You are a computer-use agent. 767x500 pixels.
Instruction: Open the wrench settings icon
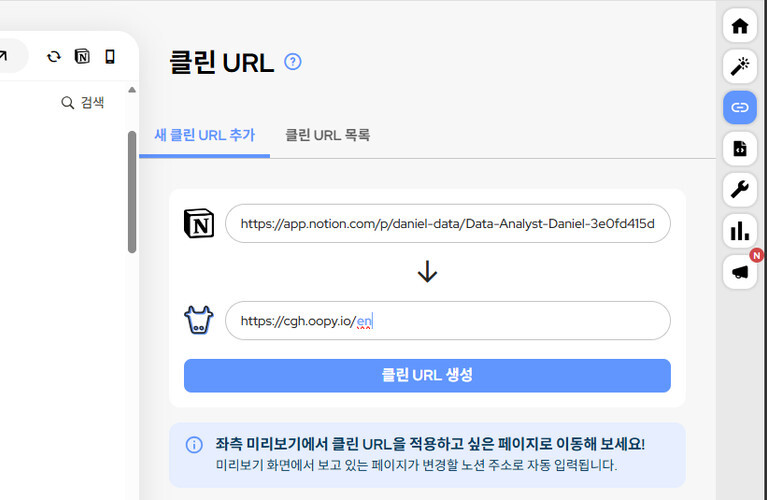pyautogui.click(x=740, y=189)
